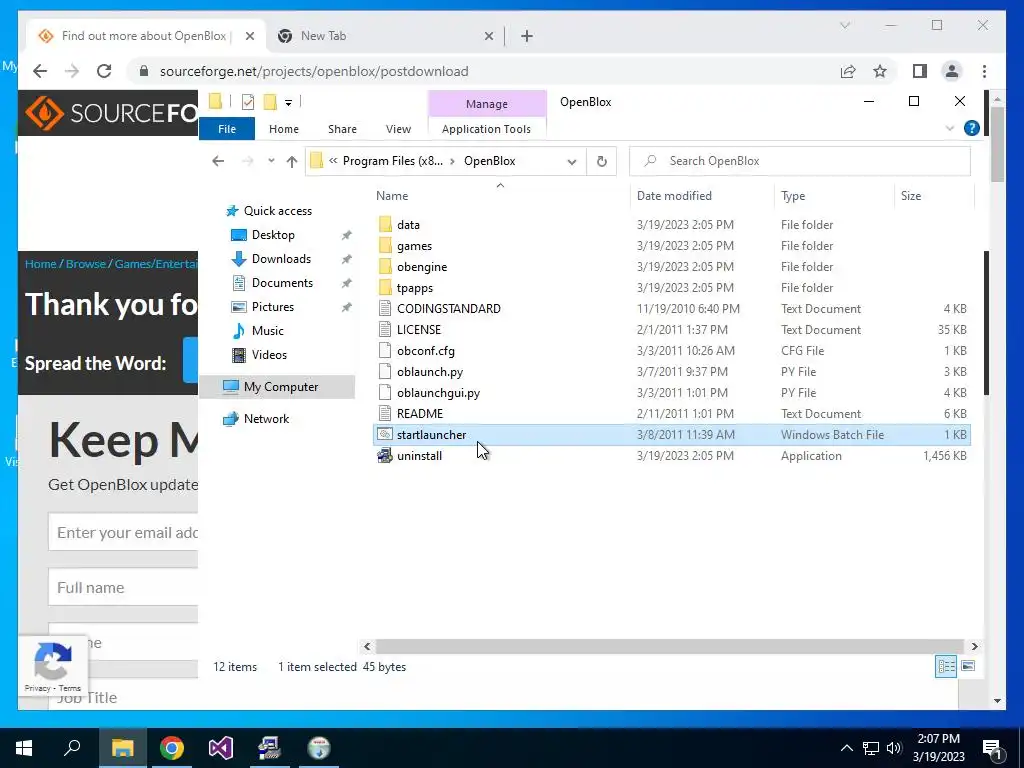Show hidden system tray icons

click(846, 748)
